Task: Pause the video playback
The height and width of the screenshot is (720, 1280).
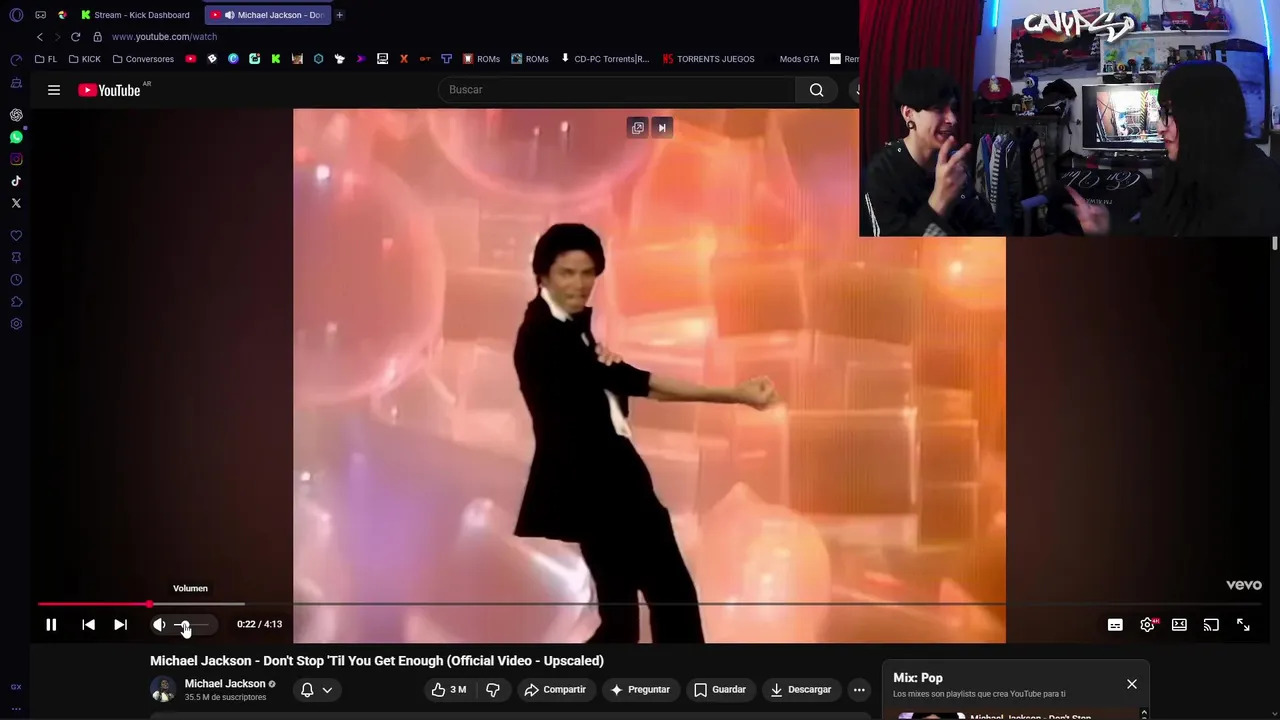Action: pos(51,625)
